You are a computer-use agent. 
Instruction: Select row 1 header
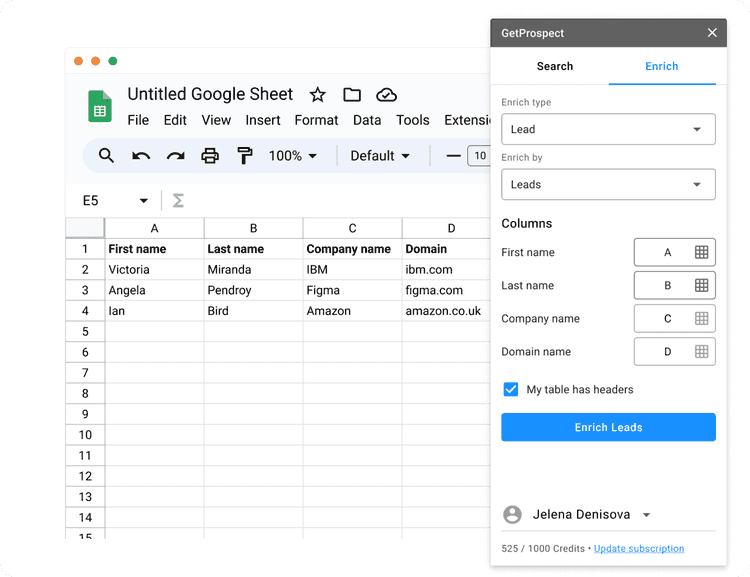(x=85, y=249)
